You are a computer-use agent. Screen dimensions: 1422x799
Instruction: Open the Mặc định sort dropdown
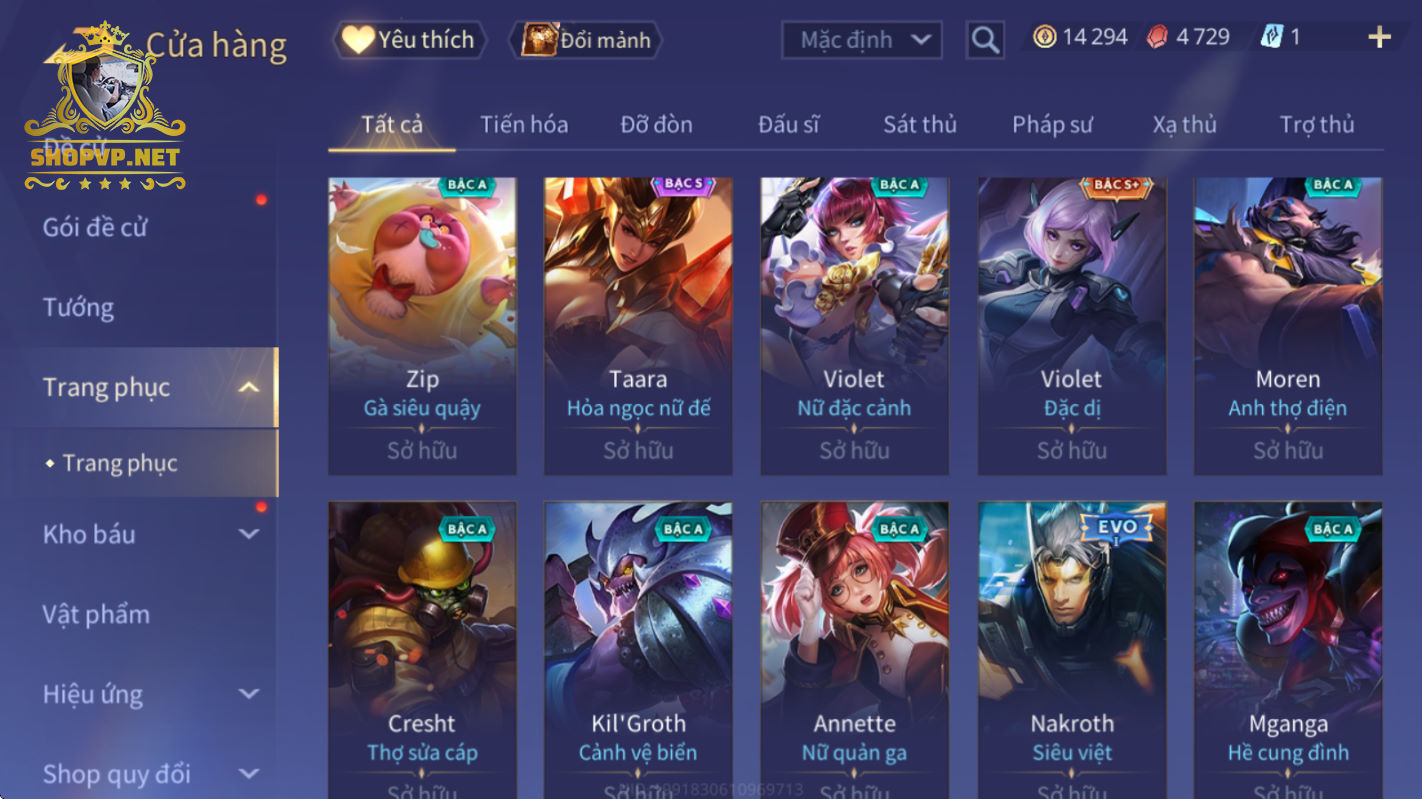pyautogui.click(x=862, y=40)
